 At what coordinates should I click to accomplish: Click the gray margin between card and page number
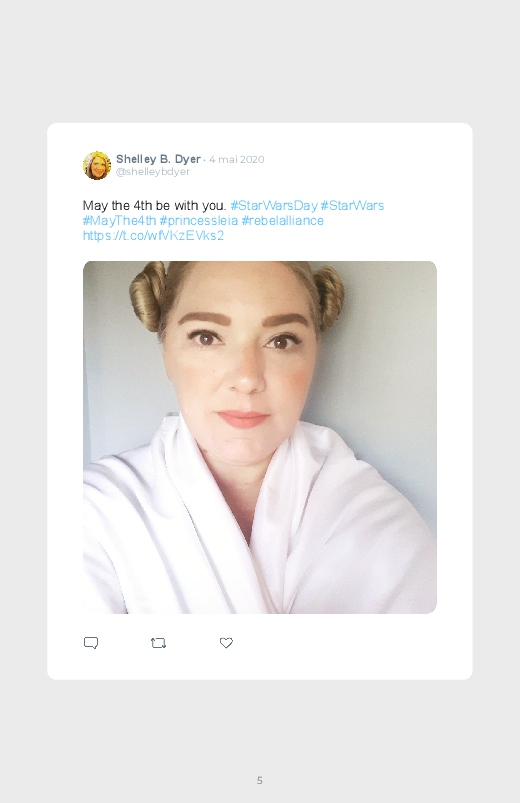coord(260,727)
